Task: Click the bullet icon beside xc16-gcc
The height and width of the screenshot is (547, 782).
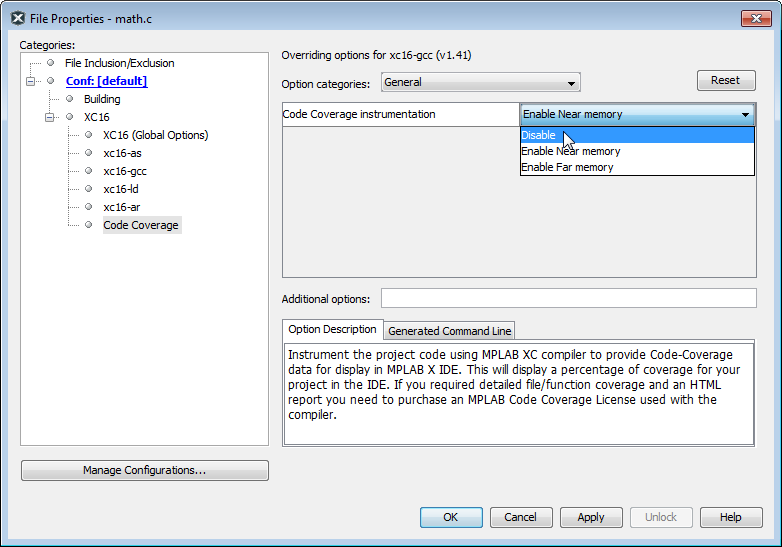Action: (x=88, y=171)
